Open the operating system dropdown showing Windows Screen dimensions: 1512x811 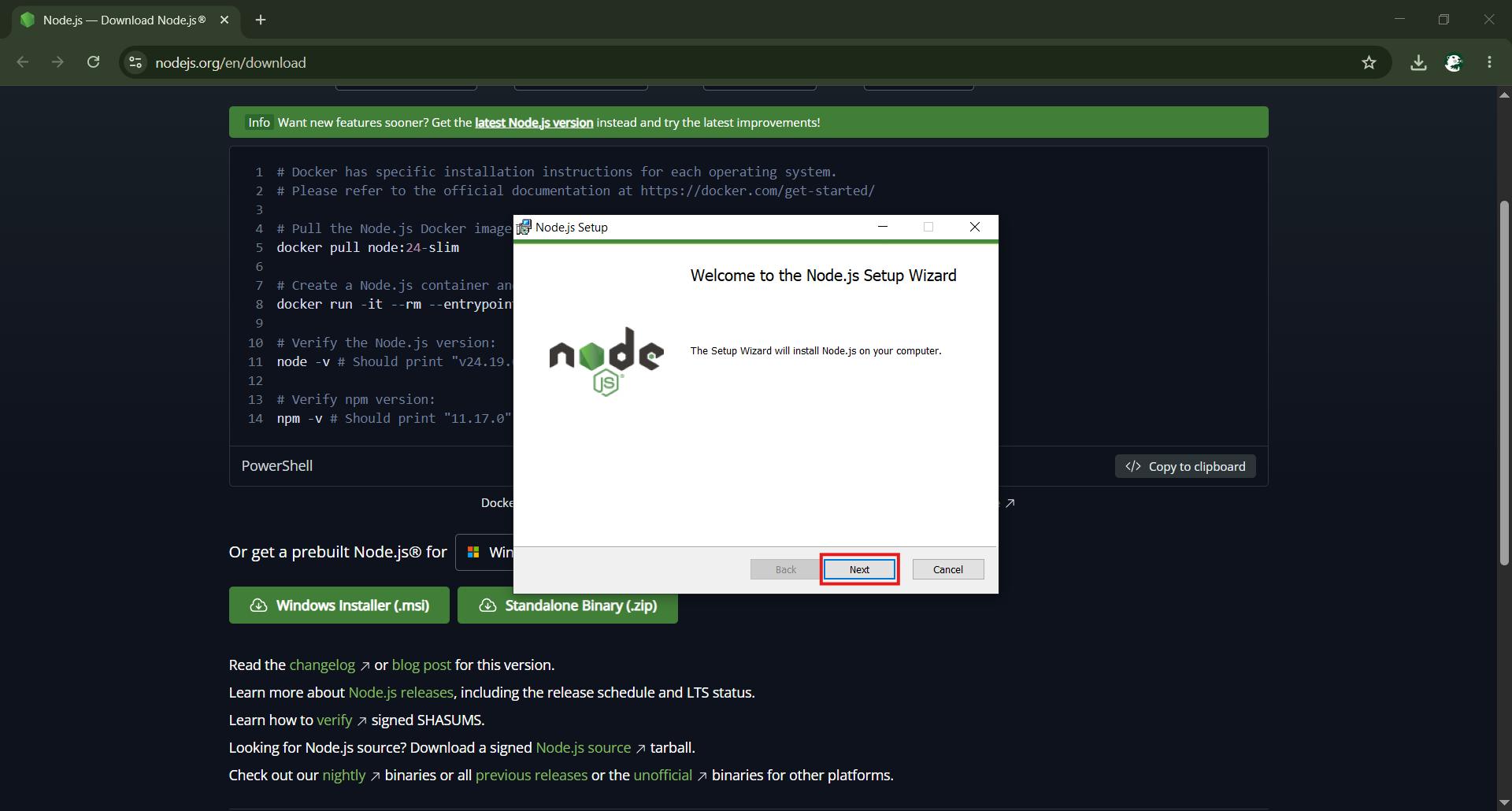[x=485, y=552]
